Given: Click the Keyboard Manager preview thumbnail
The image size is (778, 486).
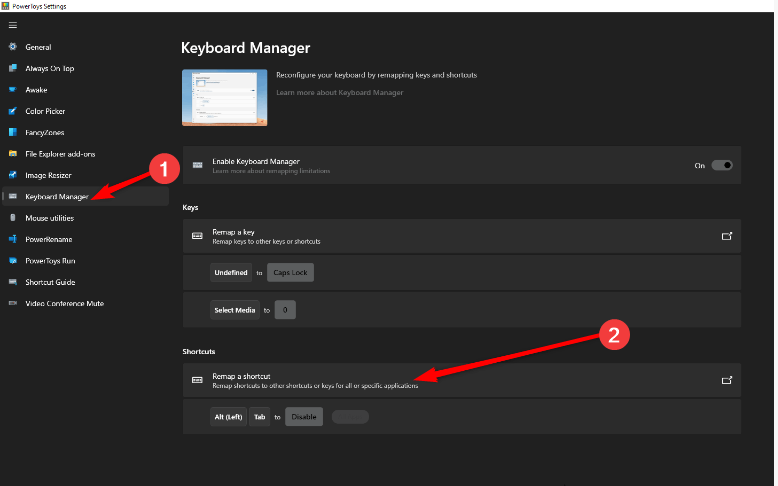Looking at the screenshot, I should coord(225,97).
